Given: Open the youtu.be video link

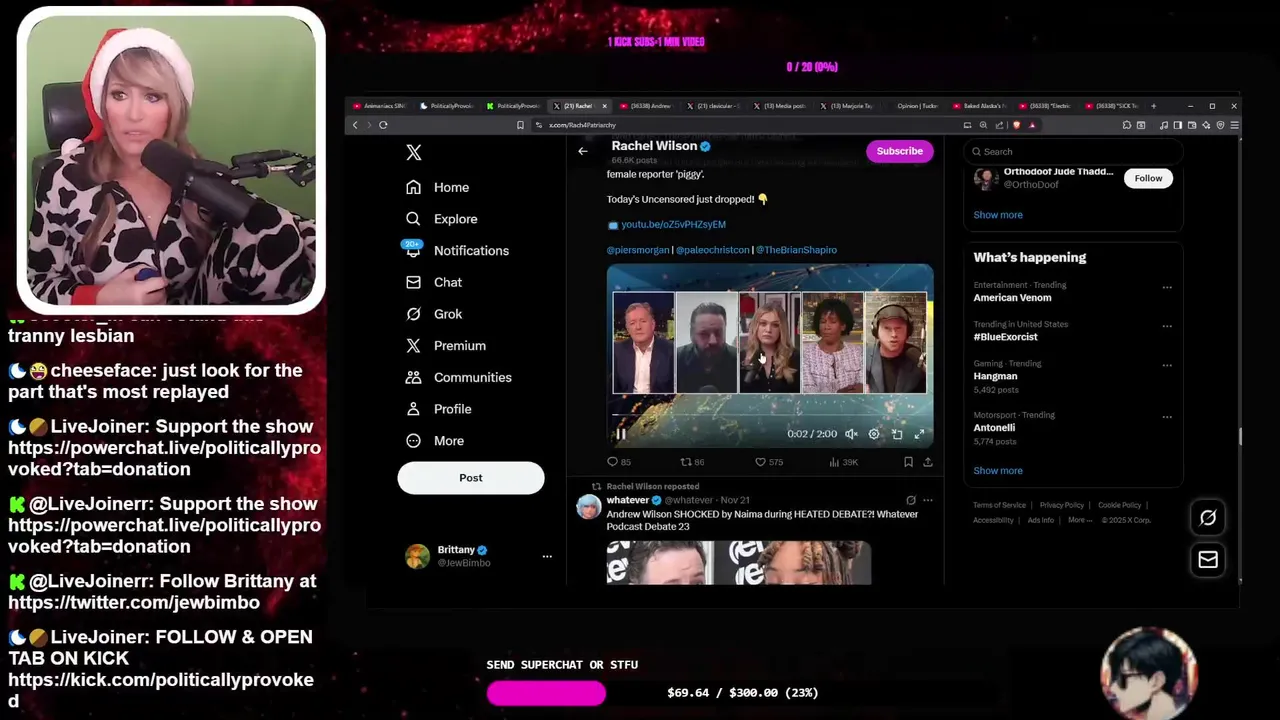Looking at the screenshot, I should [673, 225].
